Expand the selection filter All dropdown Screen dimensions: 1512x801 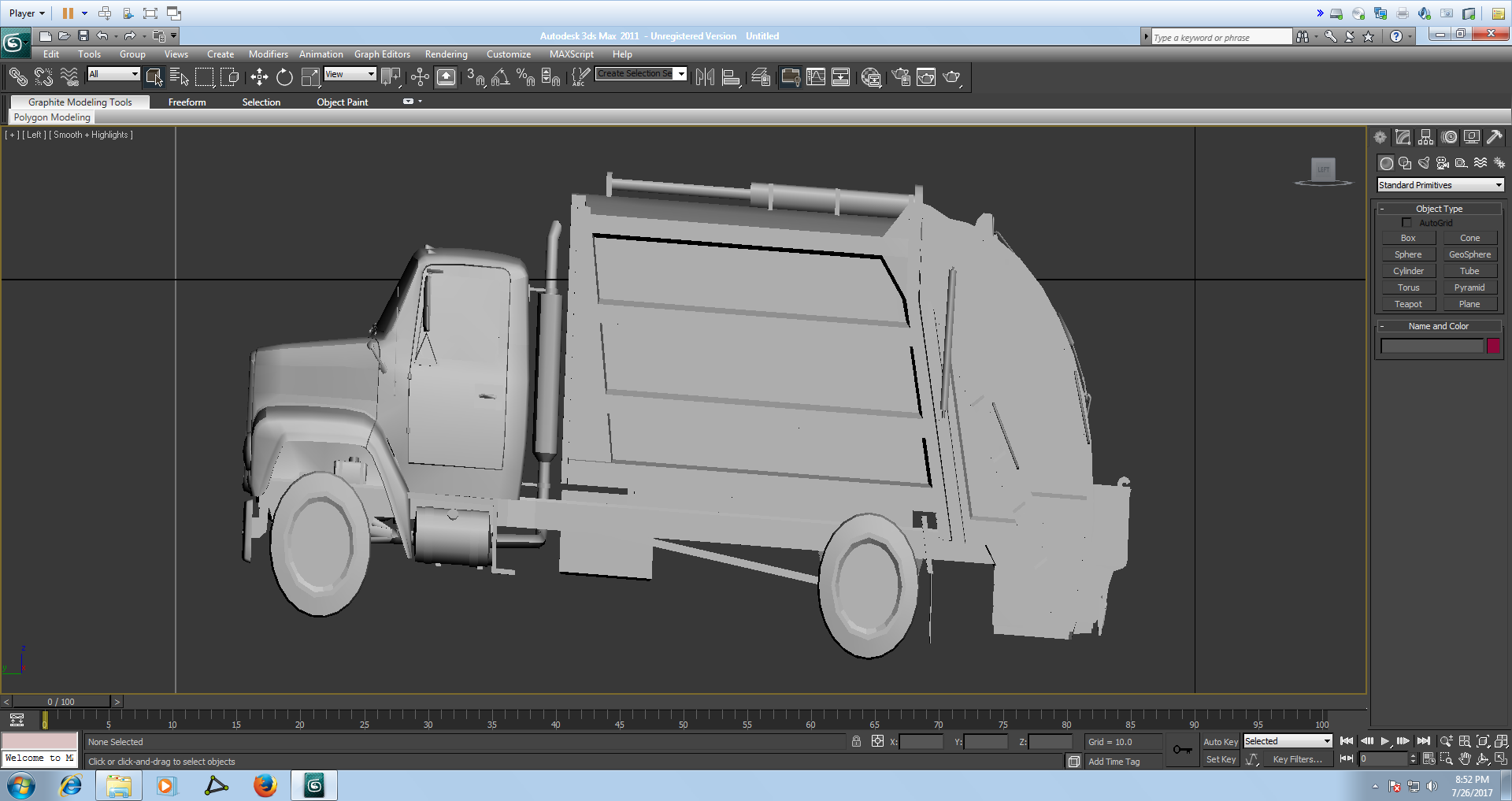113,74
